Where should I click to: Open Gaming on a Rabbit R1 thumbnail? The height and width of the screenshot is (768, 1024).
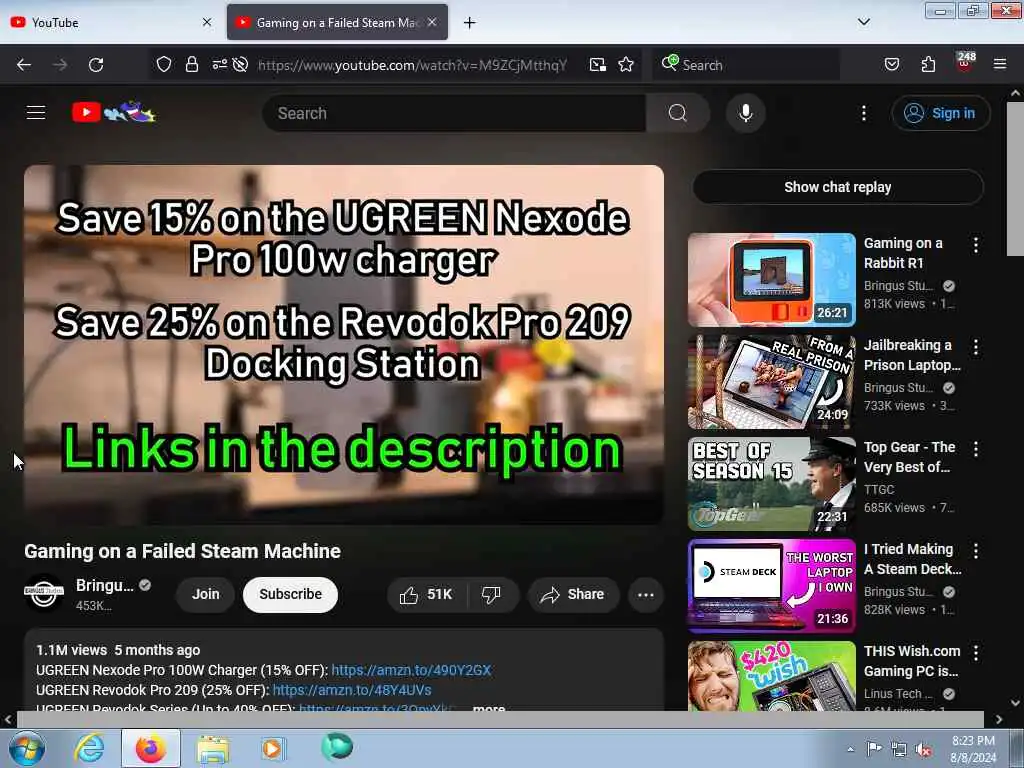(x=772, y=280)
